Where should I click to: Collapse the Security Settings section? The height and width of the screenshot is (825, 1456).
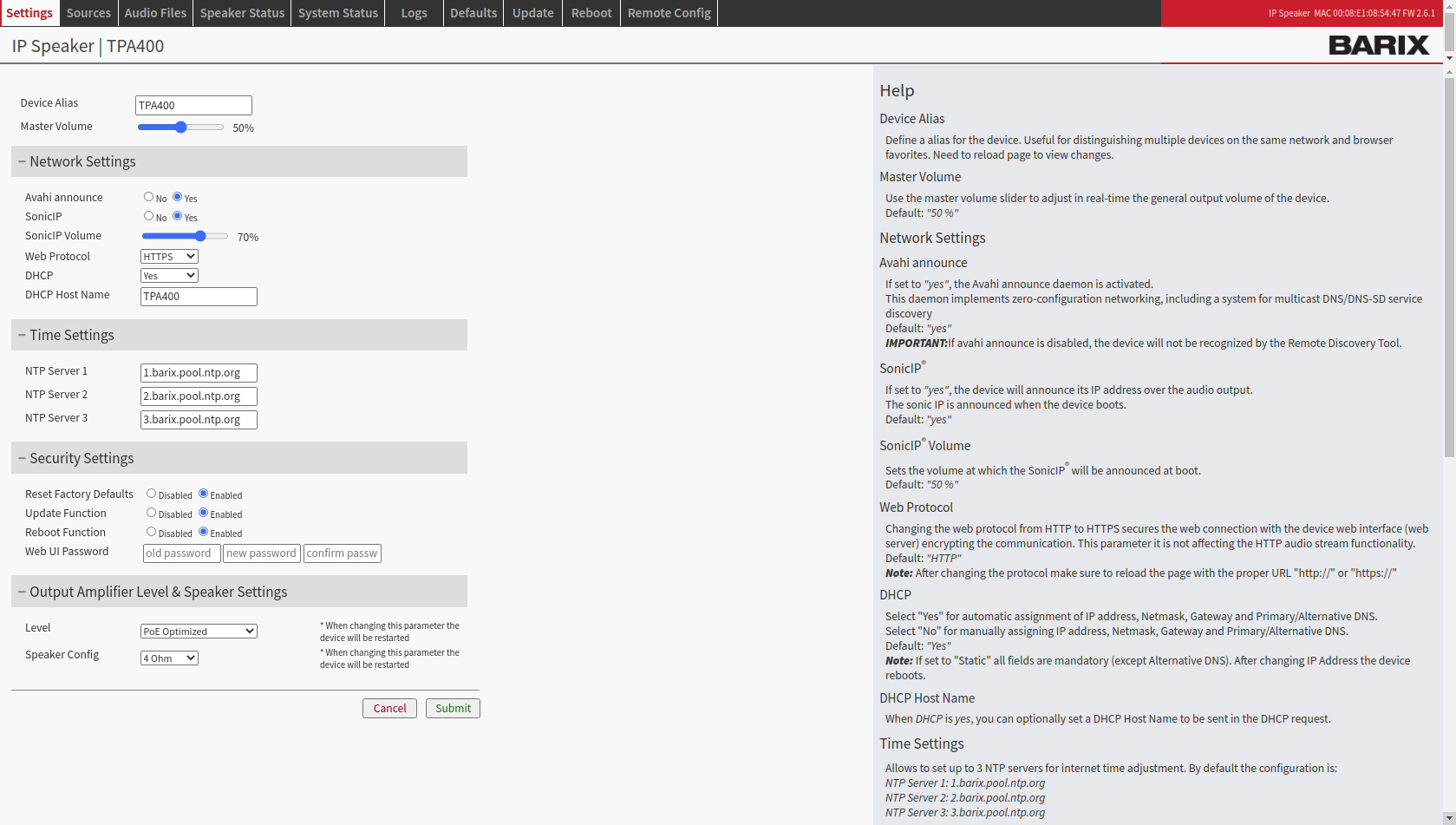point(23,458)
